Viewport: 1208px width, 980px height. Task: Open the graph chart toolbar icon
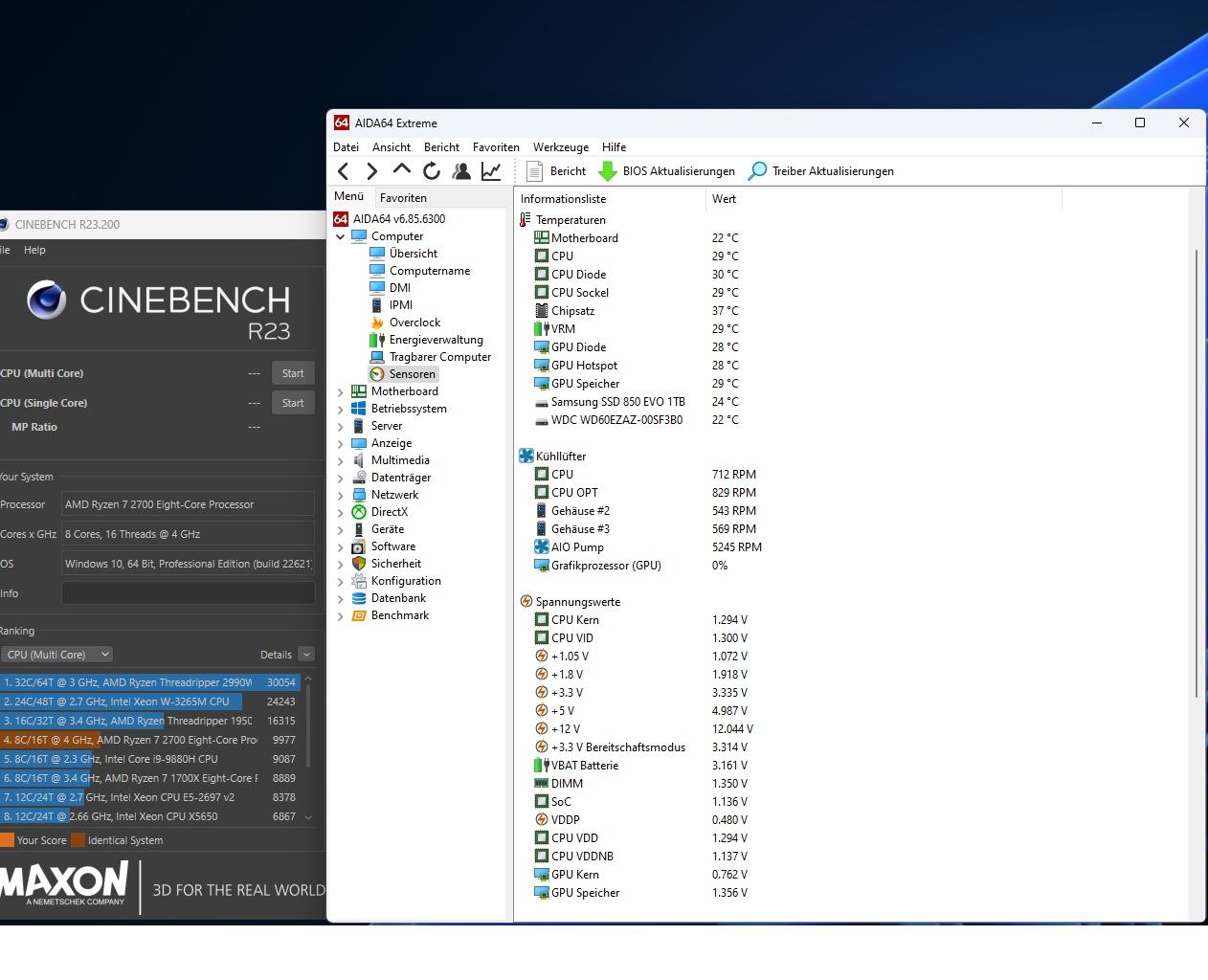click(x=491, y=171)
